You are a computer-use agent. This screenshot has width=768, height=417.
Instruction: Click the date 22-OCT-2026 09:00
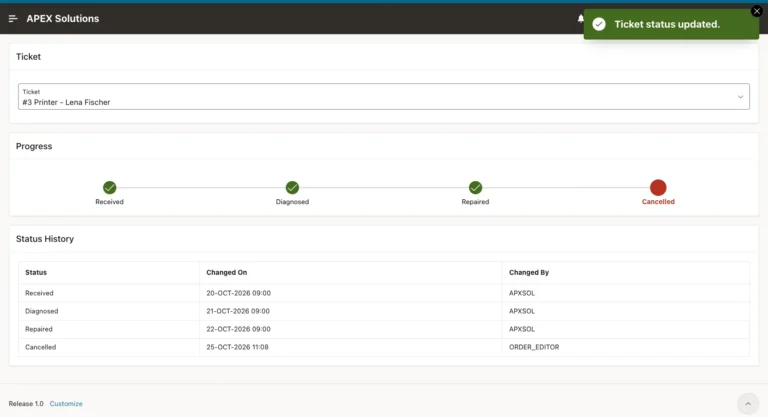[238, 329]
